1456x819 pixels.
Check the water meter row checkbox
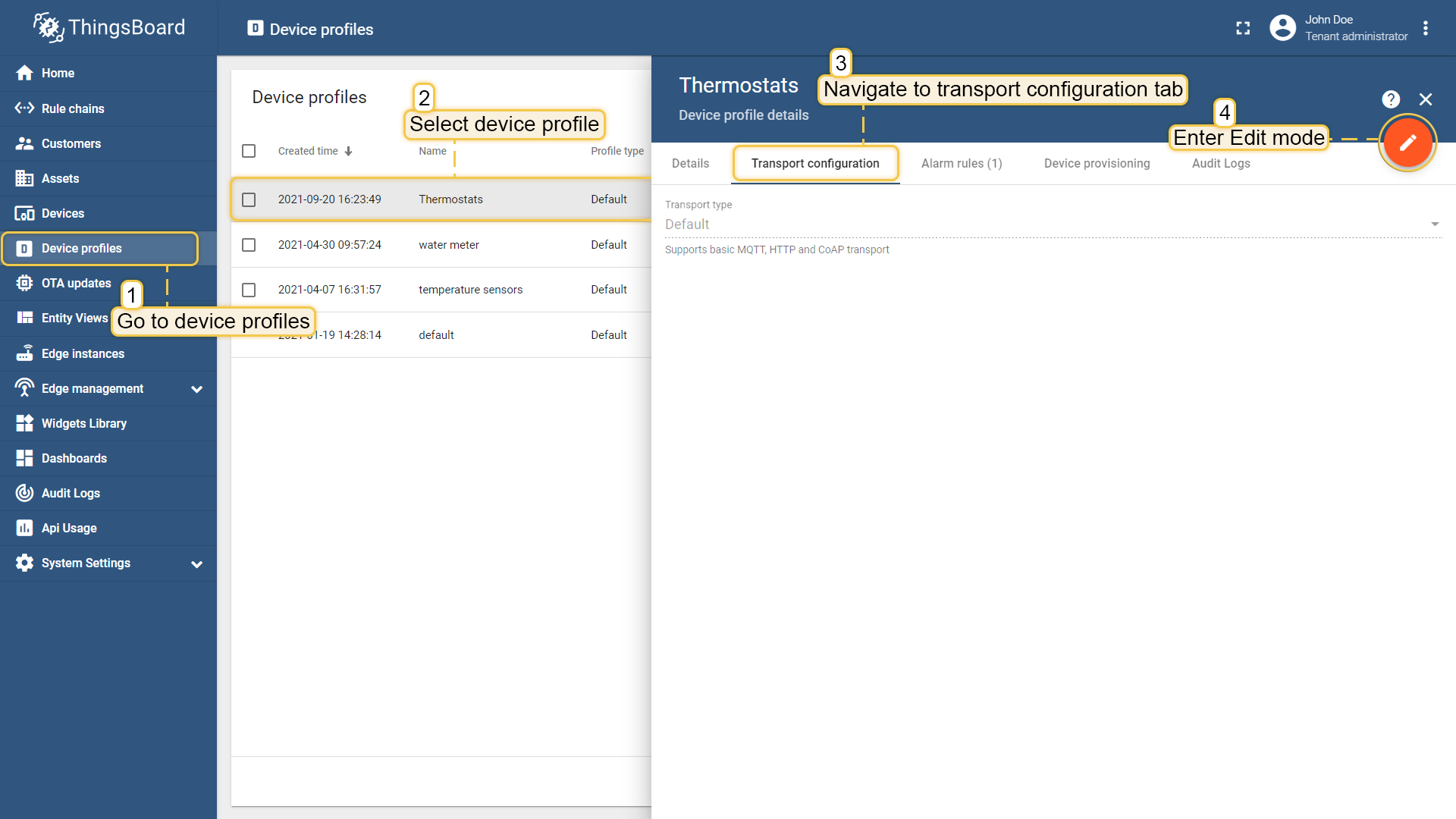[x=249, y=245]
